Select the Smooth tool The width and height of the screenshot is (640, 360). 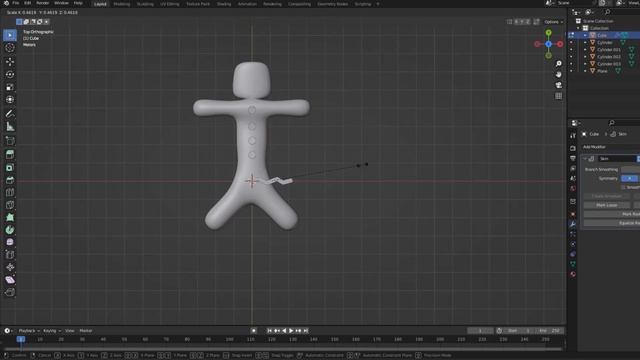(10, 242)
